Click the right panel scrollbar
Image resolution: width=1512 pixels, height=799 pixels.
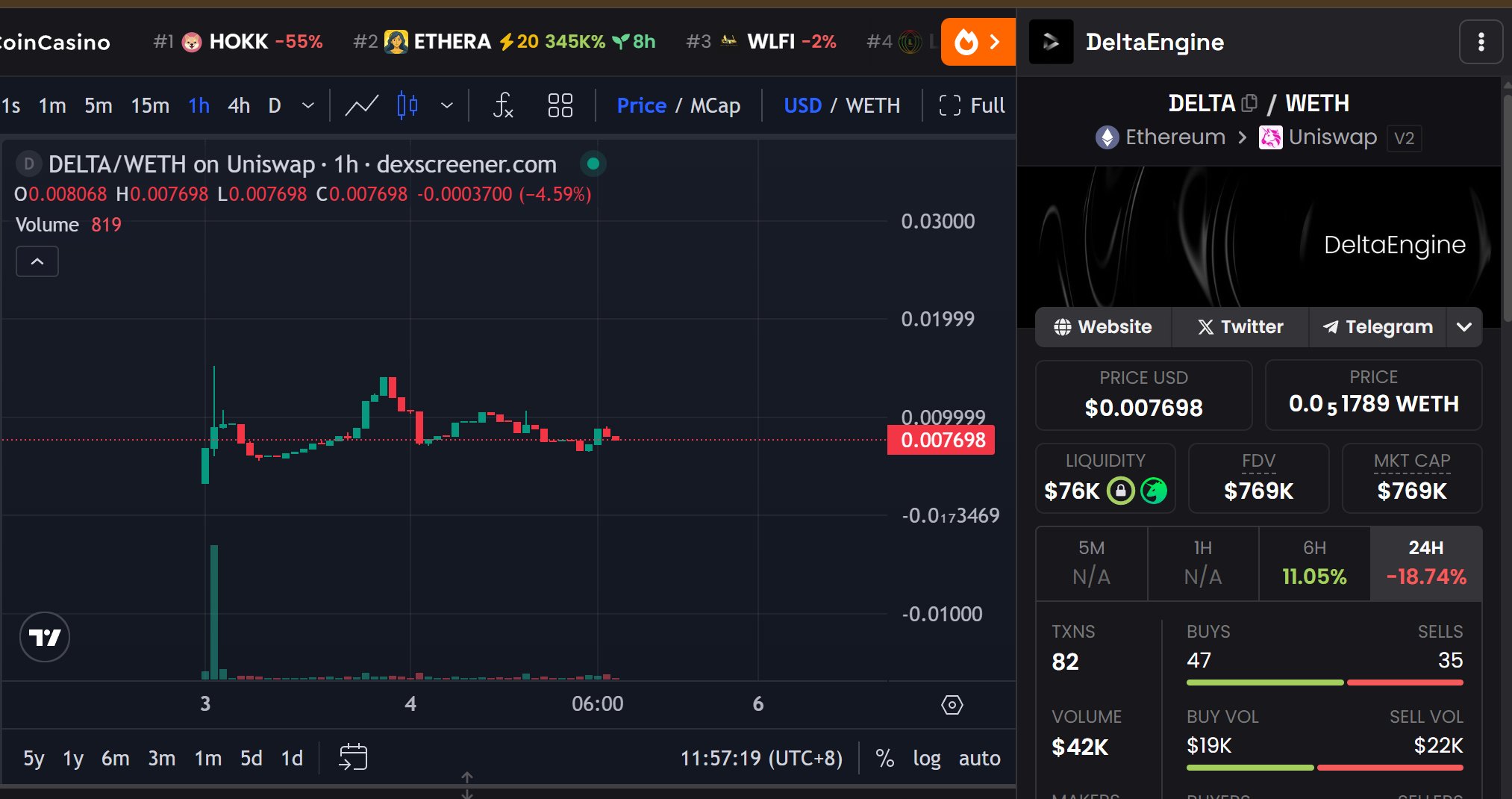pos(1507,209)
